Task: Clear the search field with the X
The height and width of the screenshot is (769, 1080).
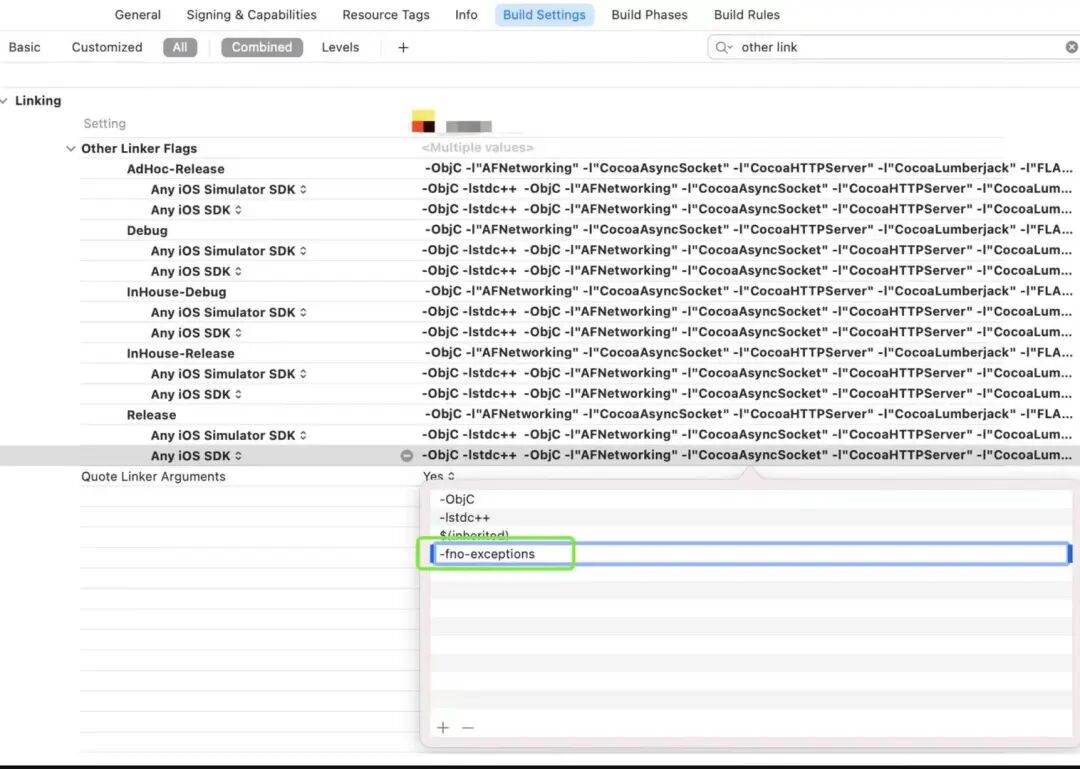Action: [1072, 47]
